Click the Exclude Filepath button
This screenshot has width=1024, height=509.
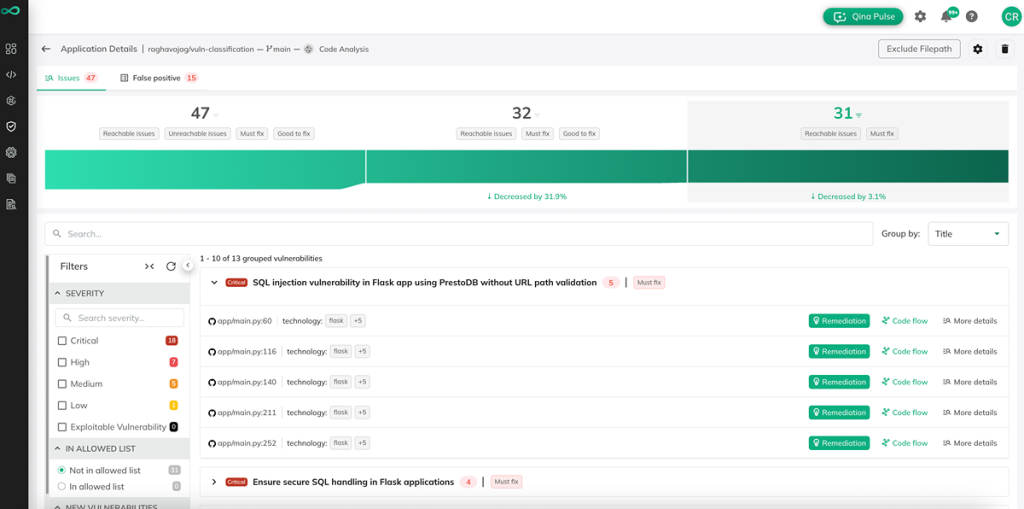[x=919, y=49]
